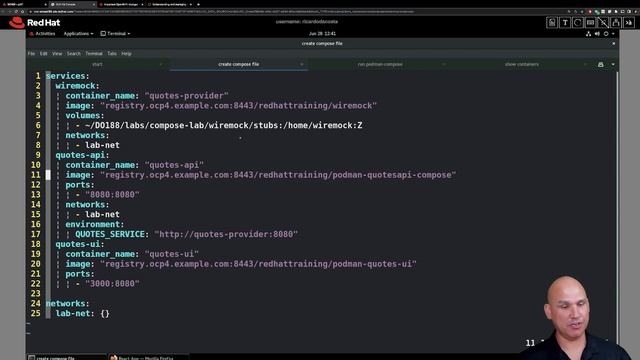Open the File menu
Image resolution: width=640 pixels, height=360 pixels.
coord(31,53)
